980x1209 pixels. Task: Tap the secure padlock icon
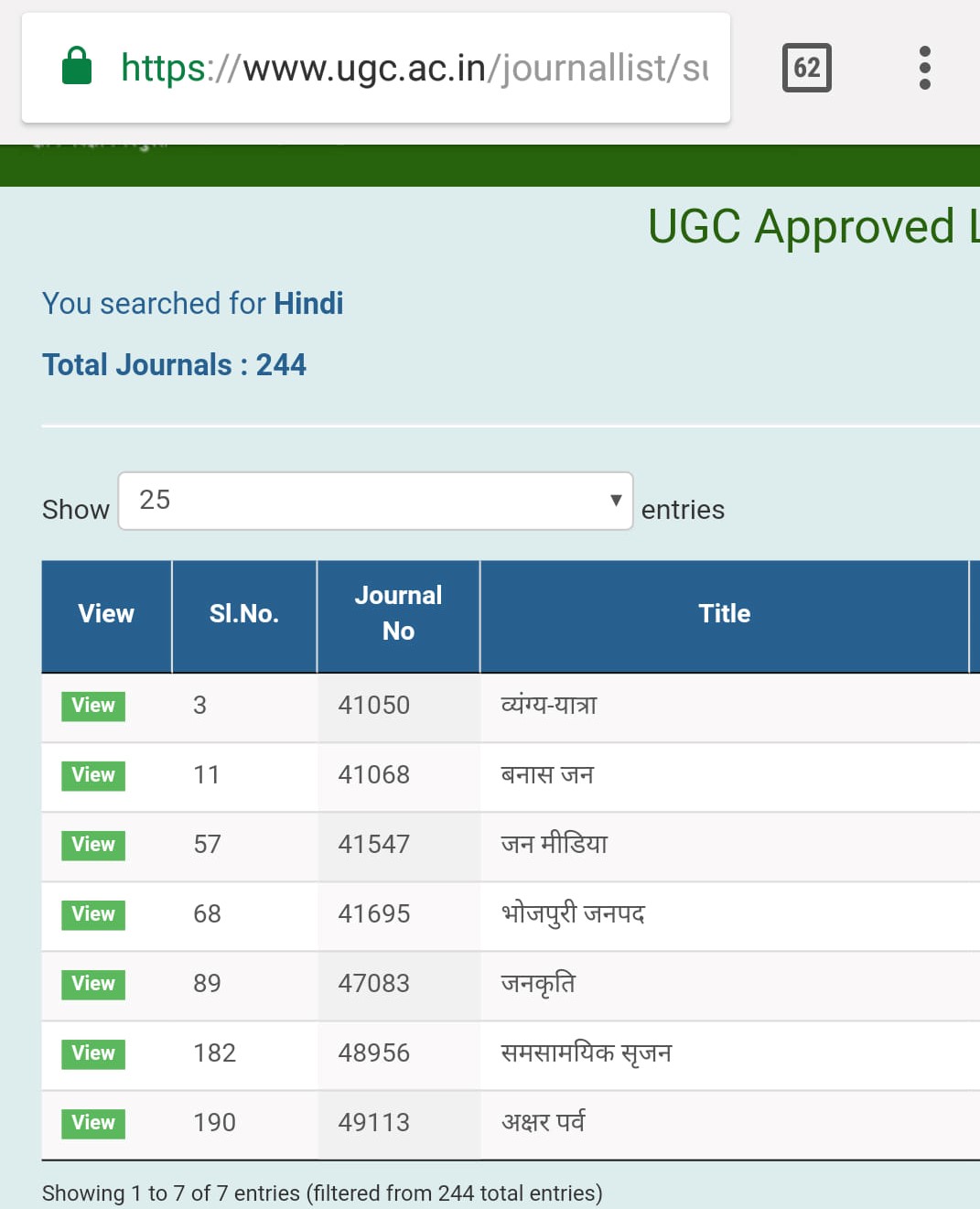[x=77, y=67]
